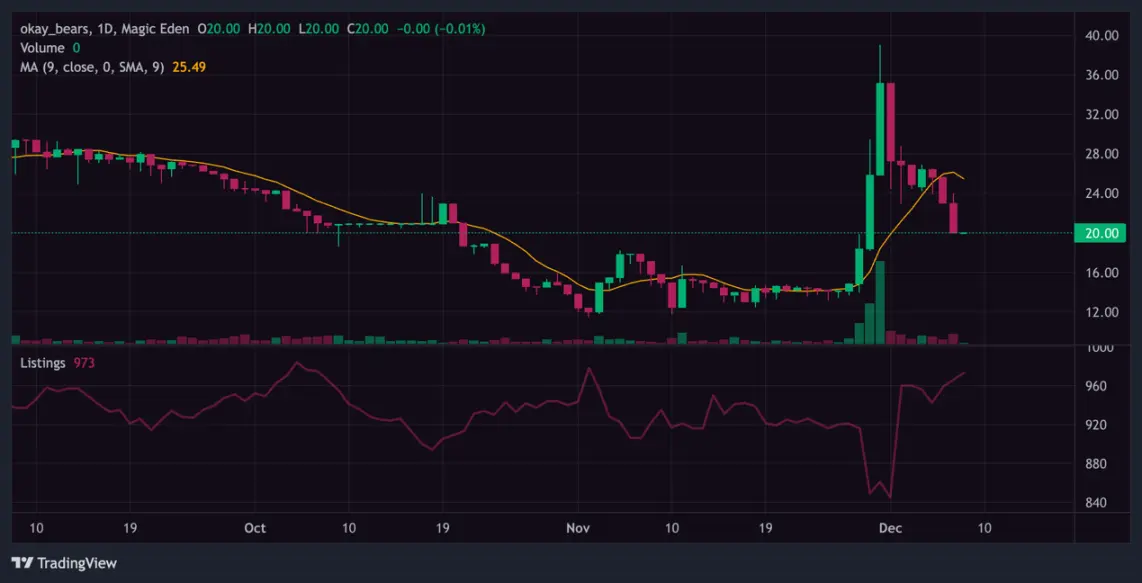Click the 28.00 price axis label
The width and height of the screenshot is (1142, 583).
click(1100, 154)
